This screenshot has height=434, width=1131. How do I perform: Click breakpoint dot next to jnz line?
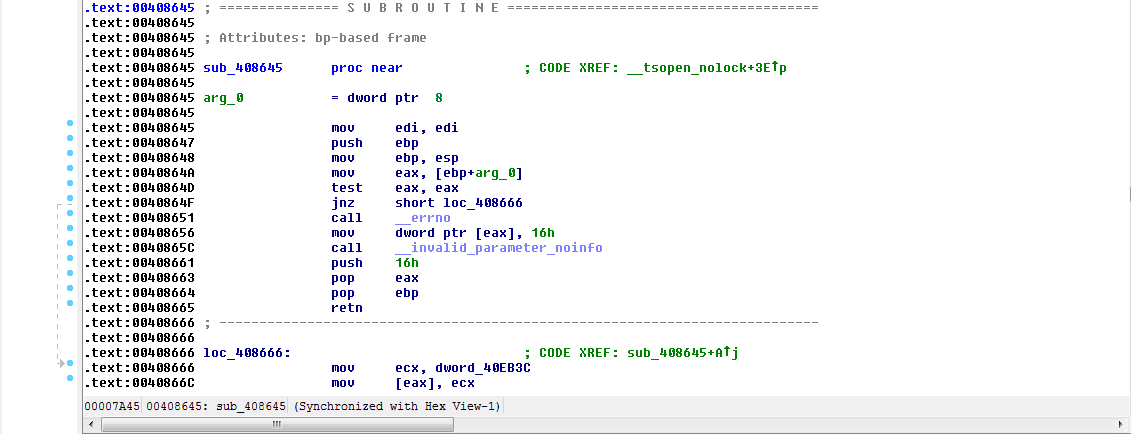[70, 198]
